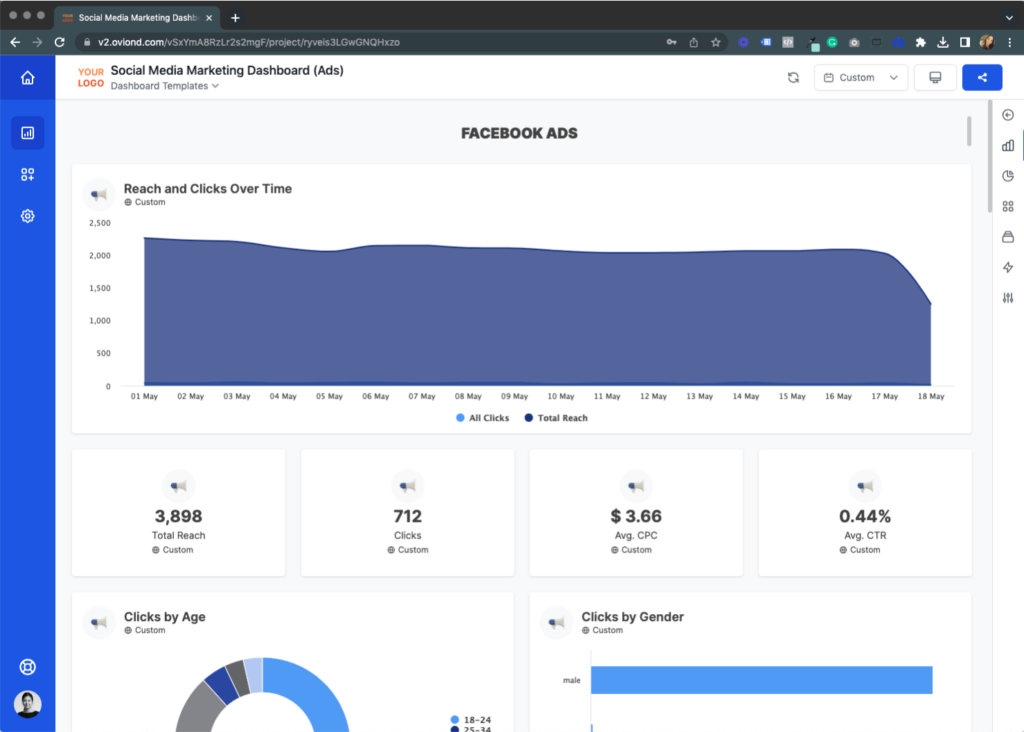Click the browser profile avatar
Viewport: 1024px width, 732px height.
(987, 42)
